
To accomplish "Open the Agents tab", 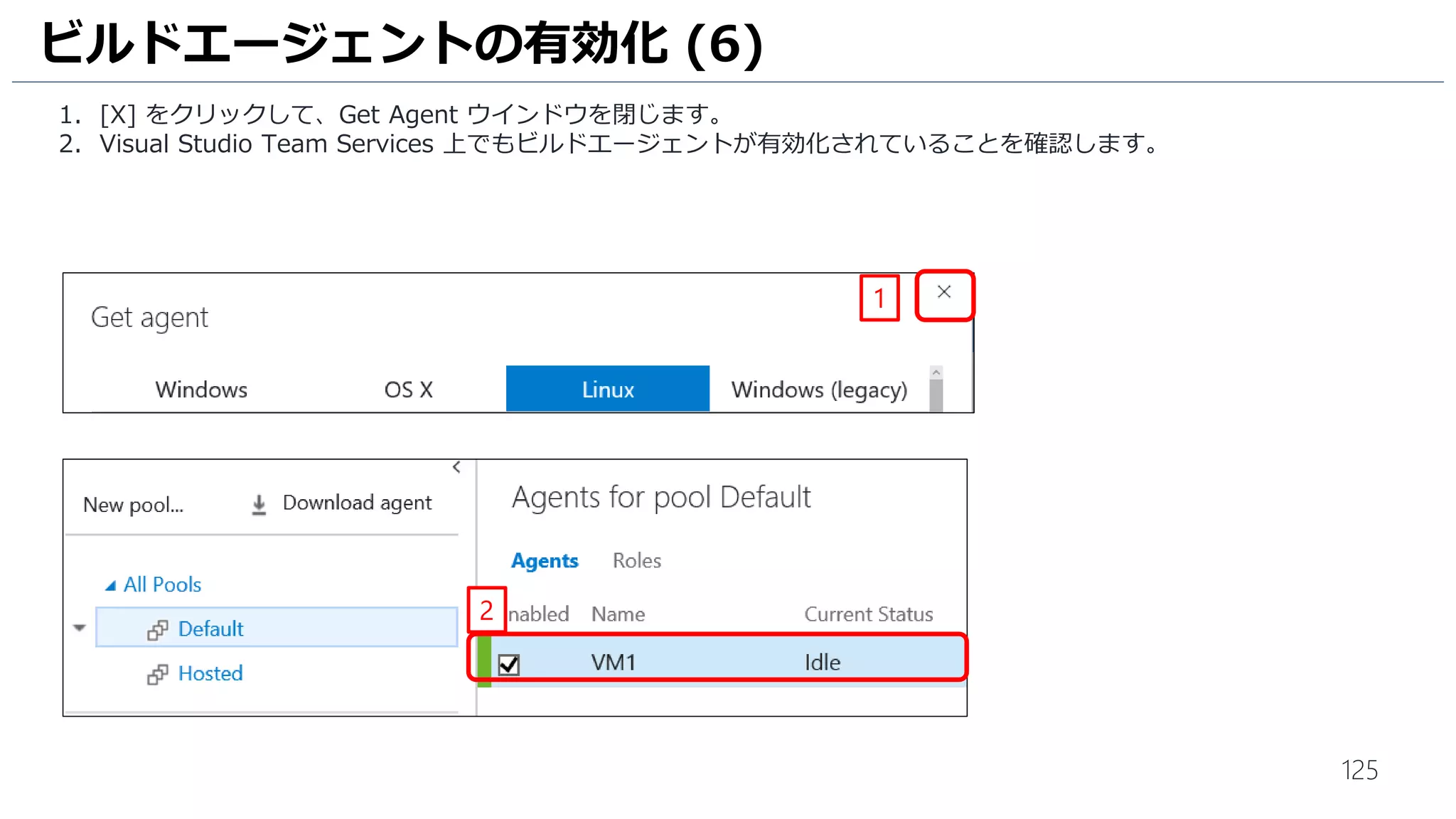I will point(545,561).
